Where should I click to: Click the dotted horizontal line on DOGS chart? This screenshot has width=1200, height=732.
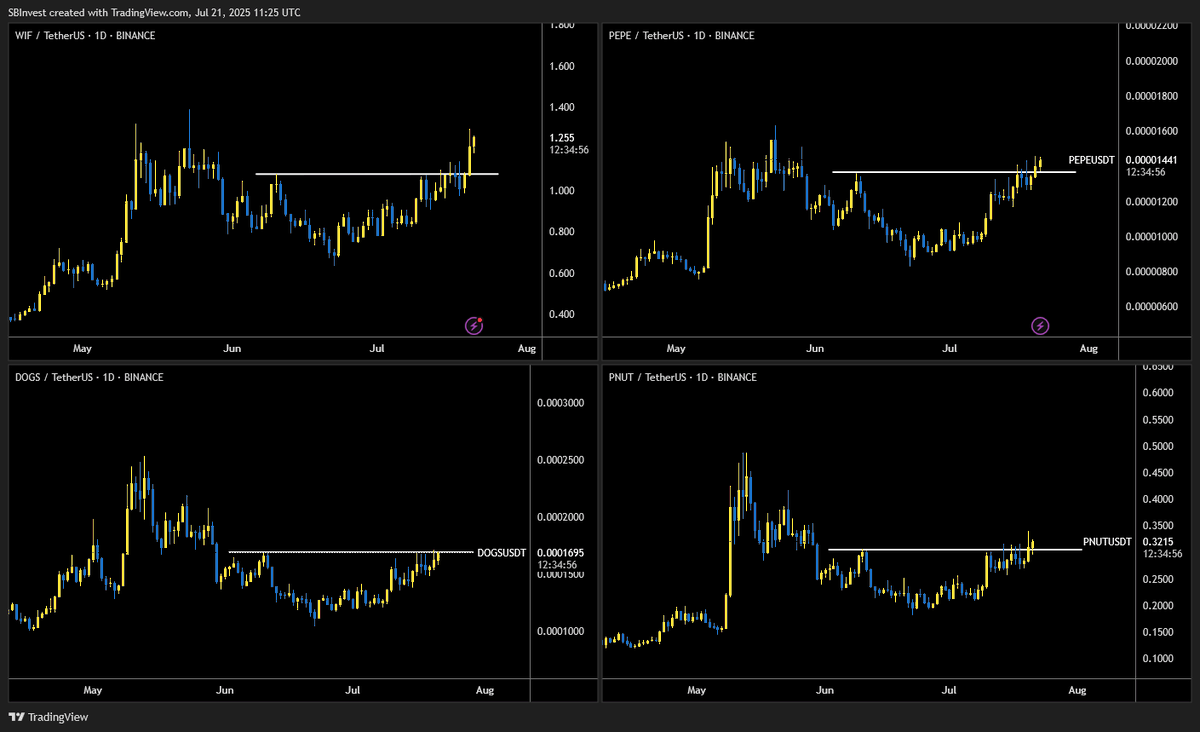click(351, 552)
